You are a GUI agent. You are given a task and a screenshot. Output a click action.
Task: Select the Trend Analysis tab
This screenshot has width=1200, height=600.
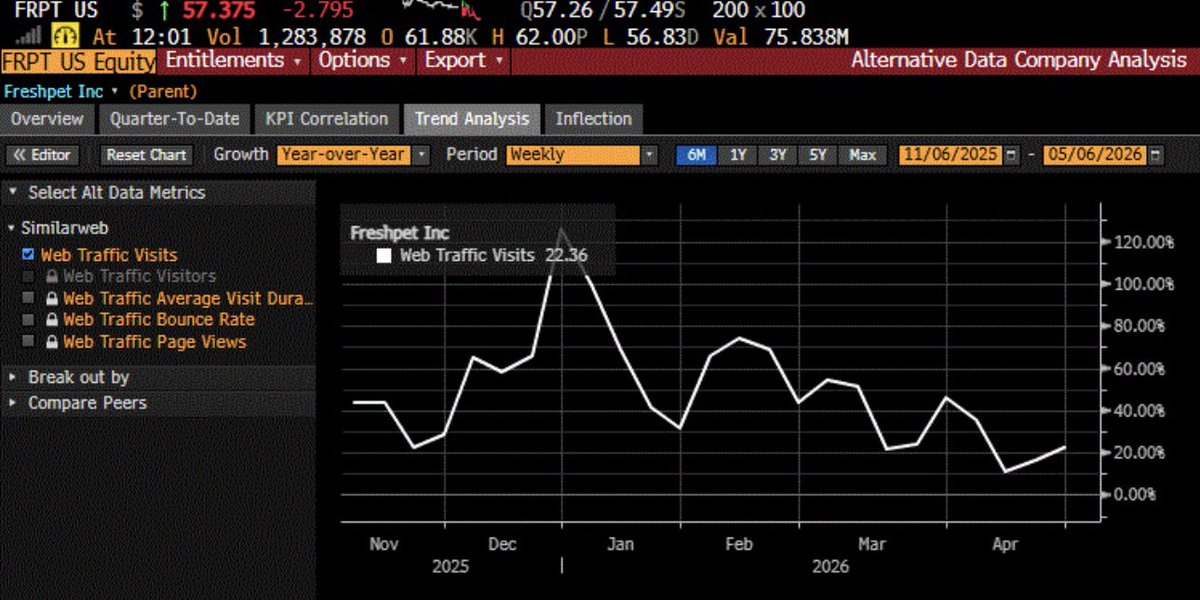[472, 119]
